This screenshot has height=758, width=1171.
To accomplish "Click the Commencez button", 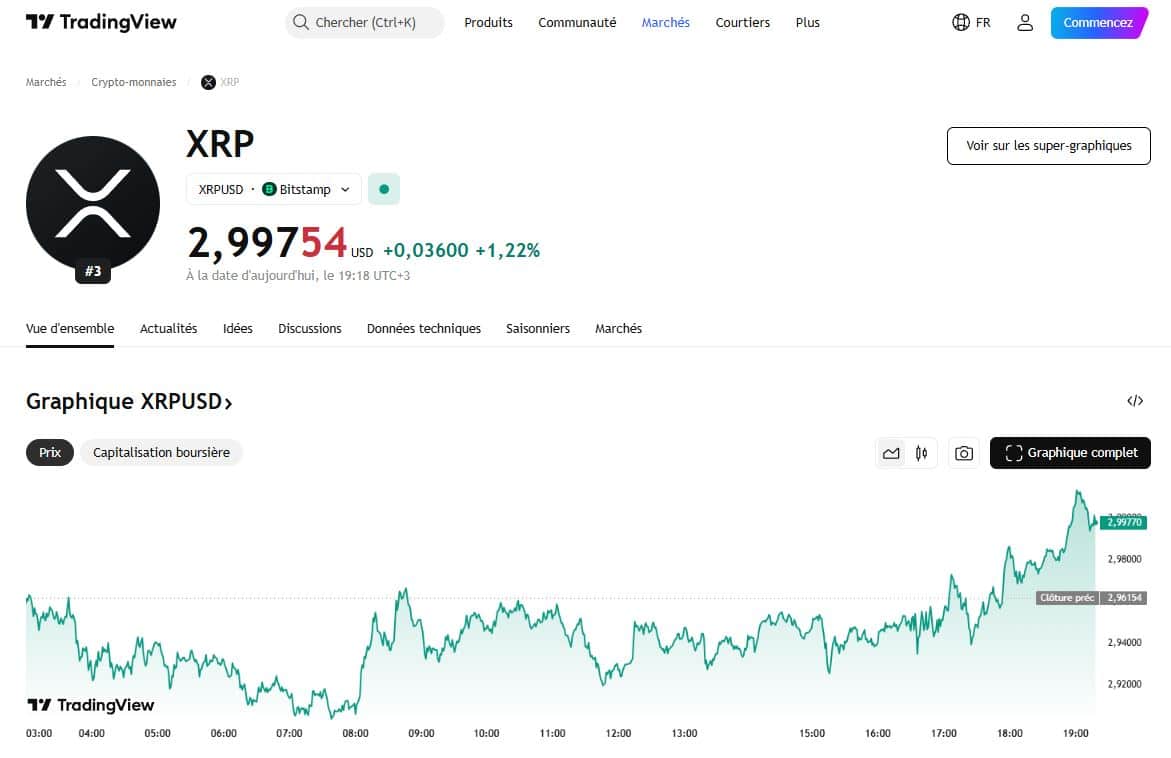I will pyautogui.click(x=1099, y=22).
